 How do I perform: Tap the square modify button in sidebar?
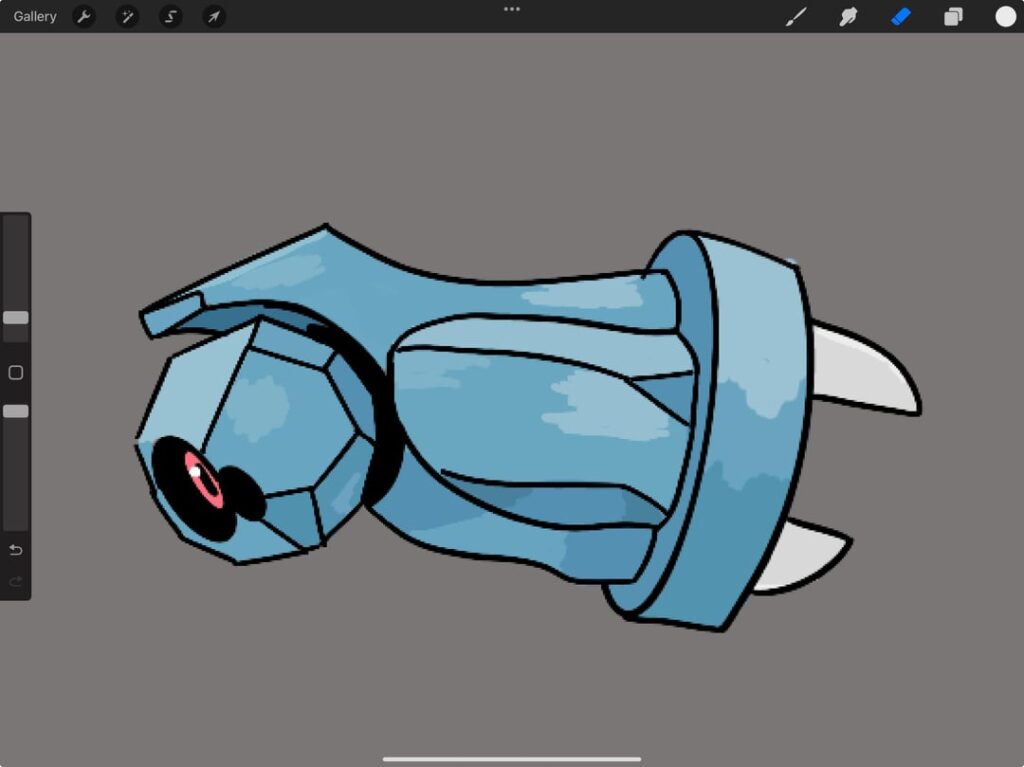[16, 372]
